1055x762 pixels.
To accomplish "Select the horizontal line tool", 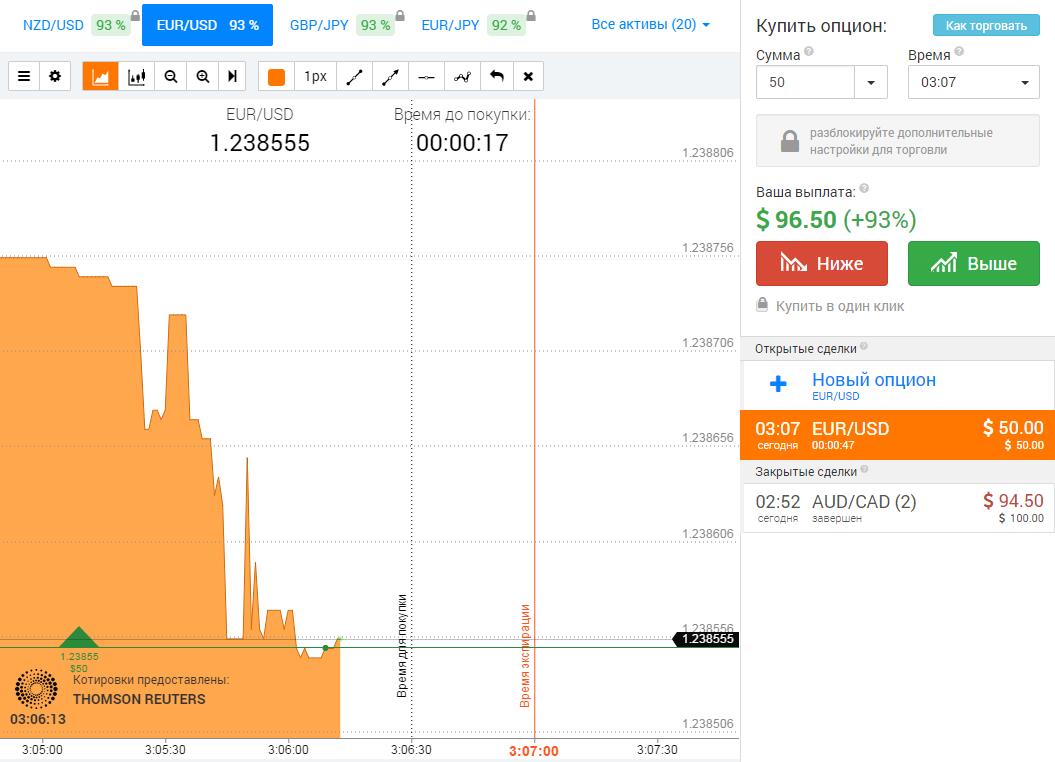I will pyautogui.click(x=427, y=77).
